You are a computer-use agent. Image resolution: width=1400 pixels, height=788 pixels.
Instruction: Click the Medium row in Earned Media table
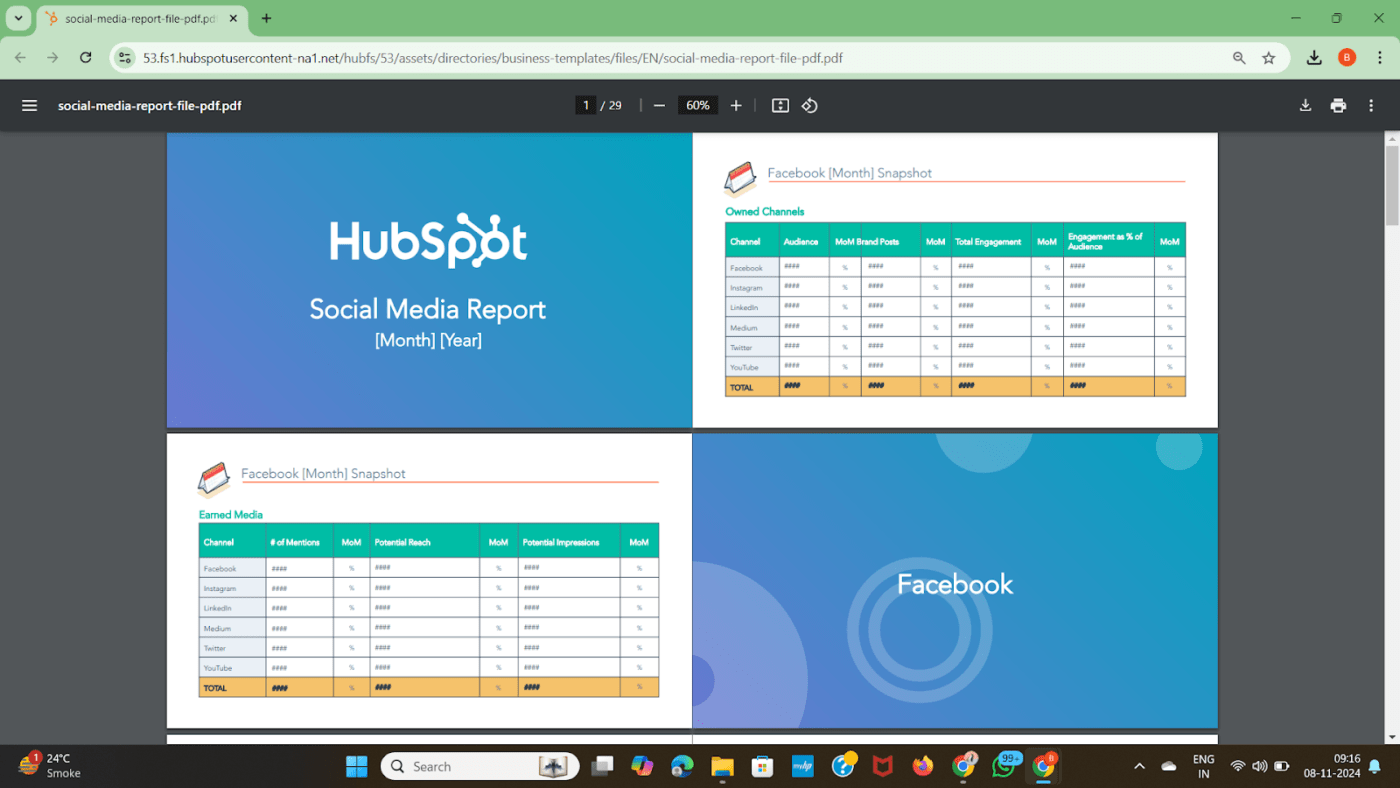(x=429, y=627)
